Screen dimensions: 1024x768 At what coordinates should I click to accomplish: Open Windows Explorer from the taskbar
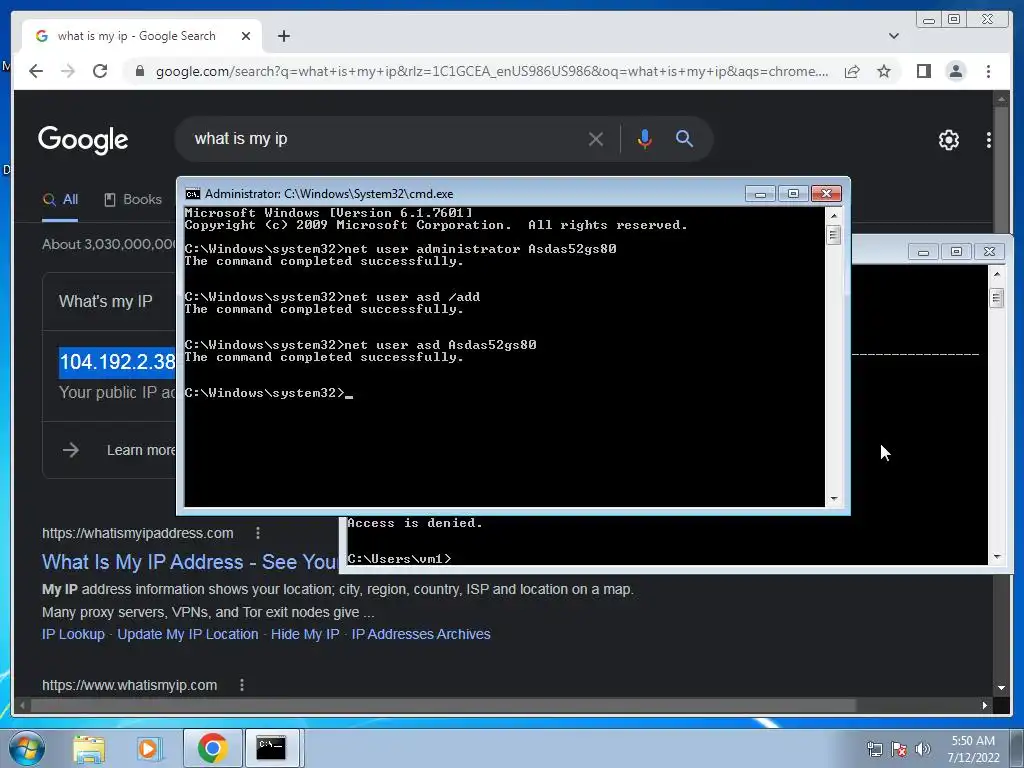click(89, 748)
